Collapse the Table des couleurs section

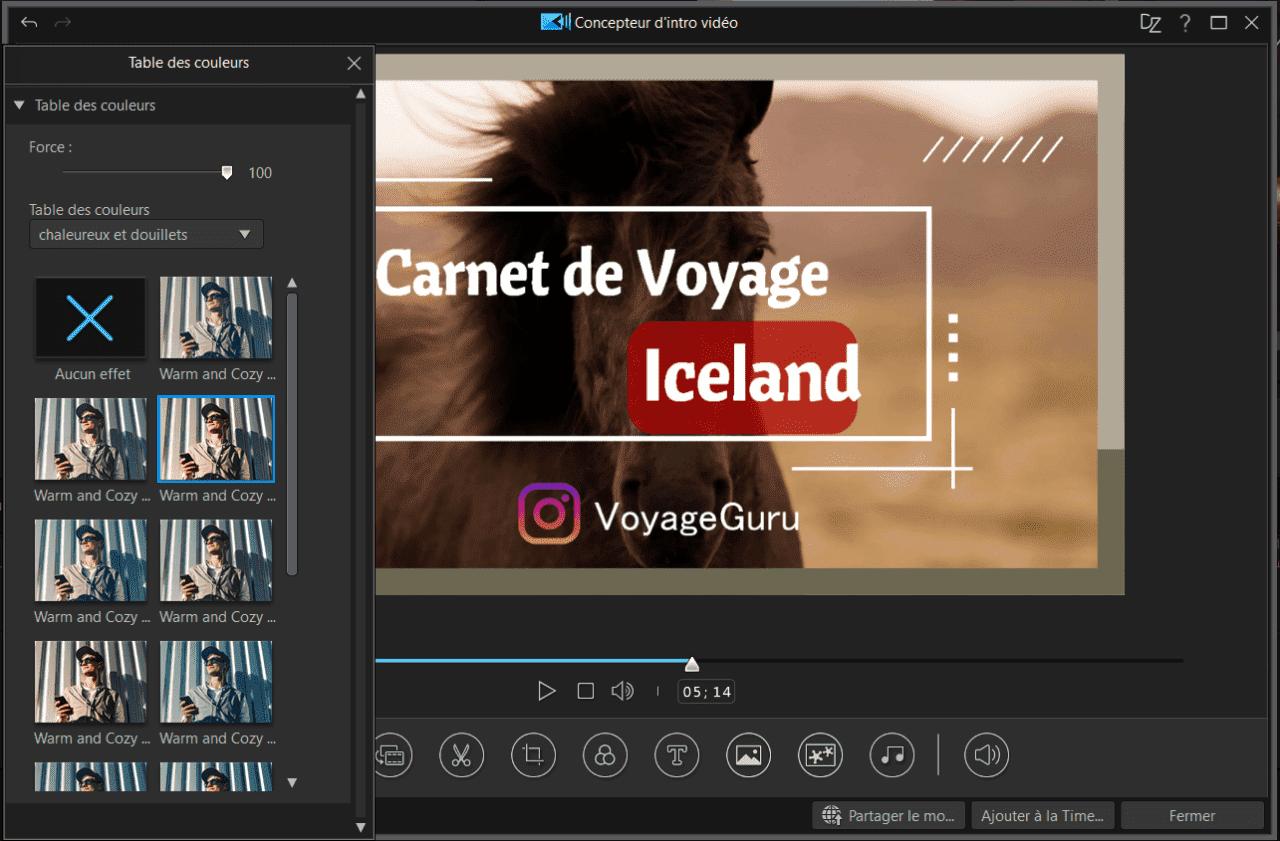(19, 105)
